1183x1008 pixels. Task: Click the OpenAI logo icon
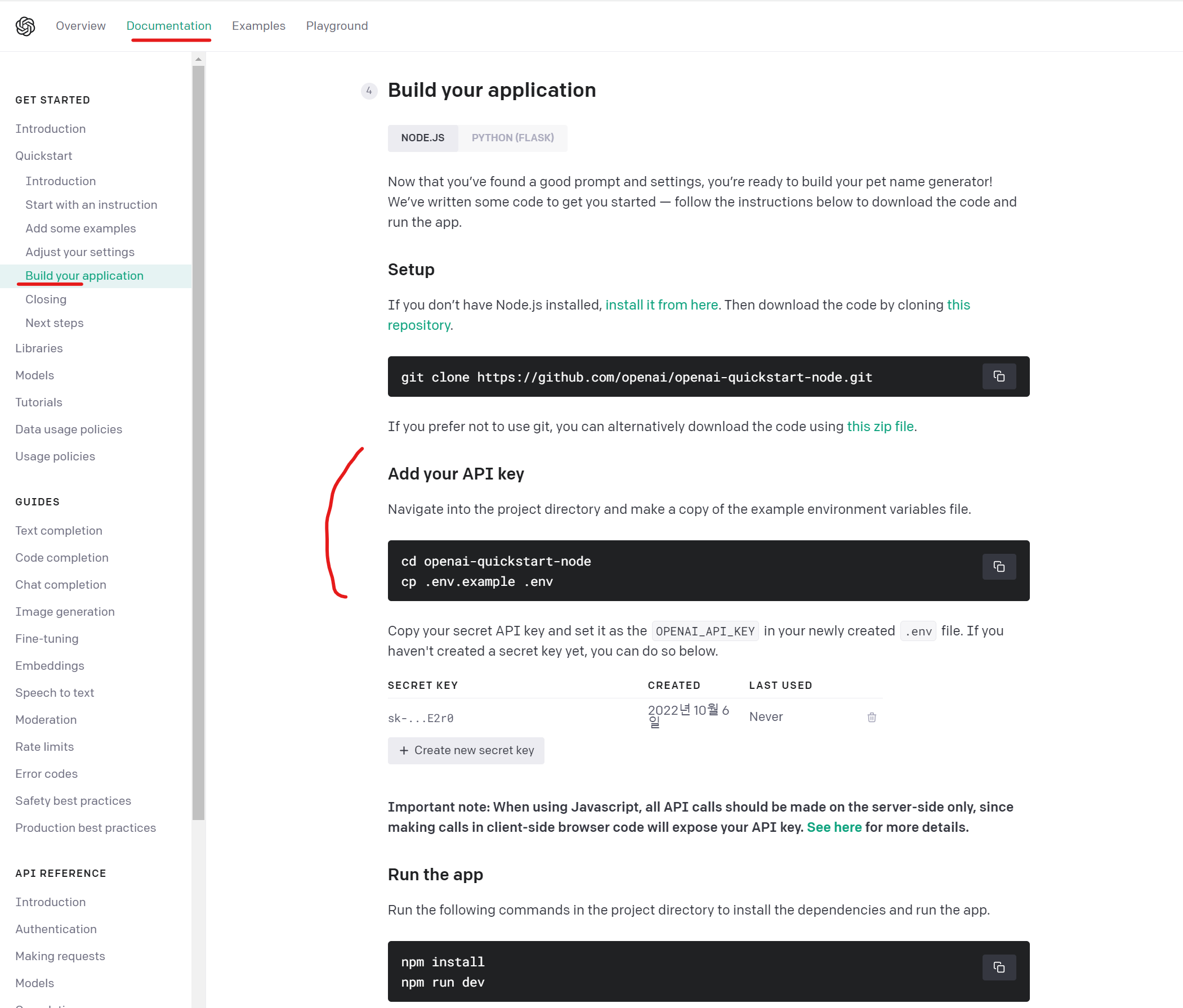[x=25, y=26]
